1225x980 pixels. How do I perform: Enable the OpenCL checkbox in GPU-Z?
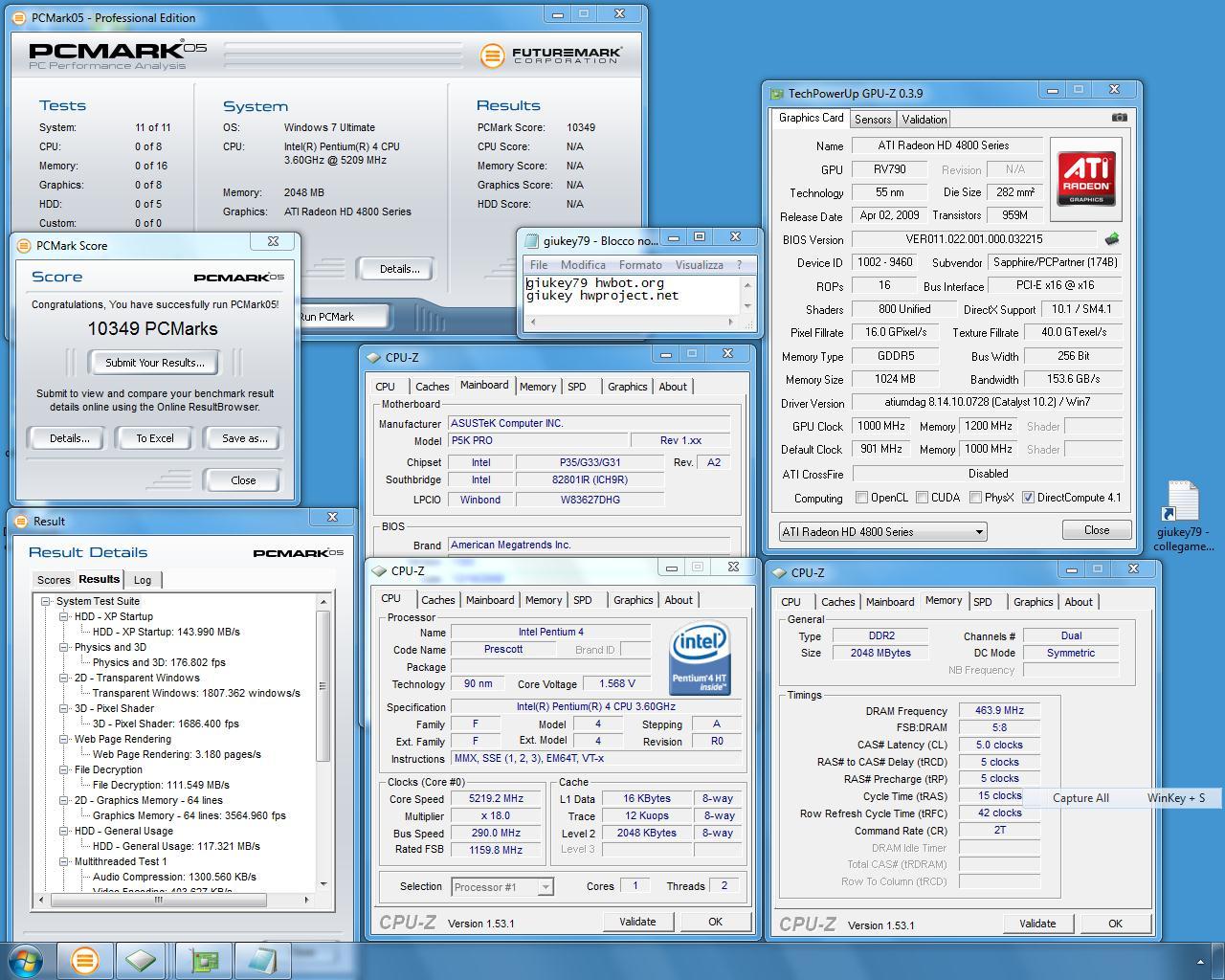click(x=861, y=498)
